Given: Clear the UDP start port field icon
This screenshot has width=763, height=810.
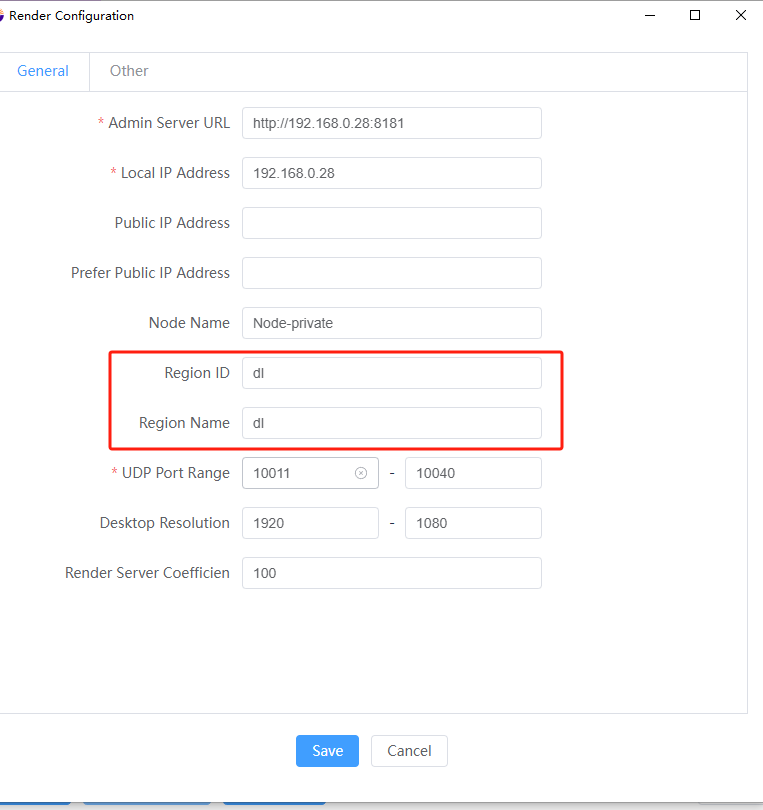Looking at the screenshot, I should click(x=361, y=473).
